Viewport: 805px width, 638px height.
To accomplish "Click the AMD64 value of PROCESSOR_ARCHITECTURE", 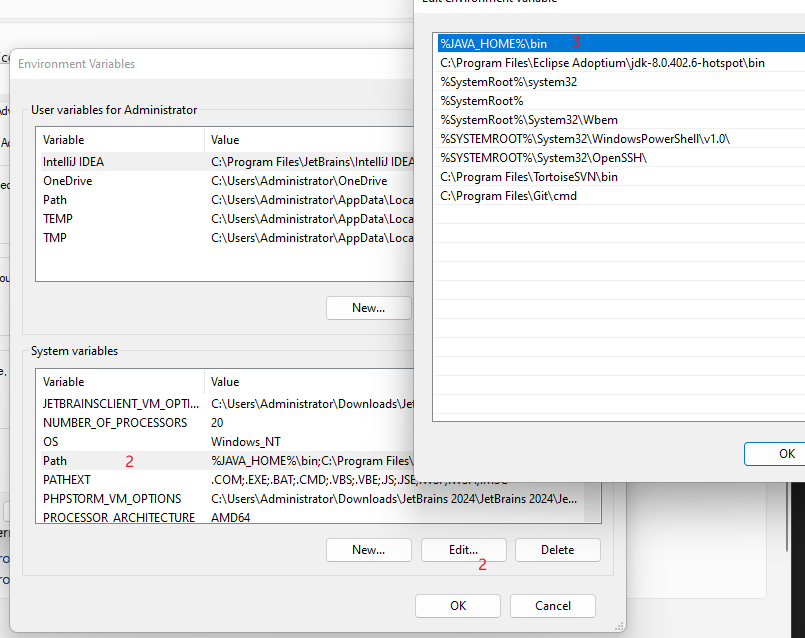I will pos(231,517).
